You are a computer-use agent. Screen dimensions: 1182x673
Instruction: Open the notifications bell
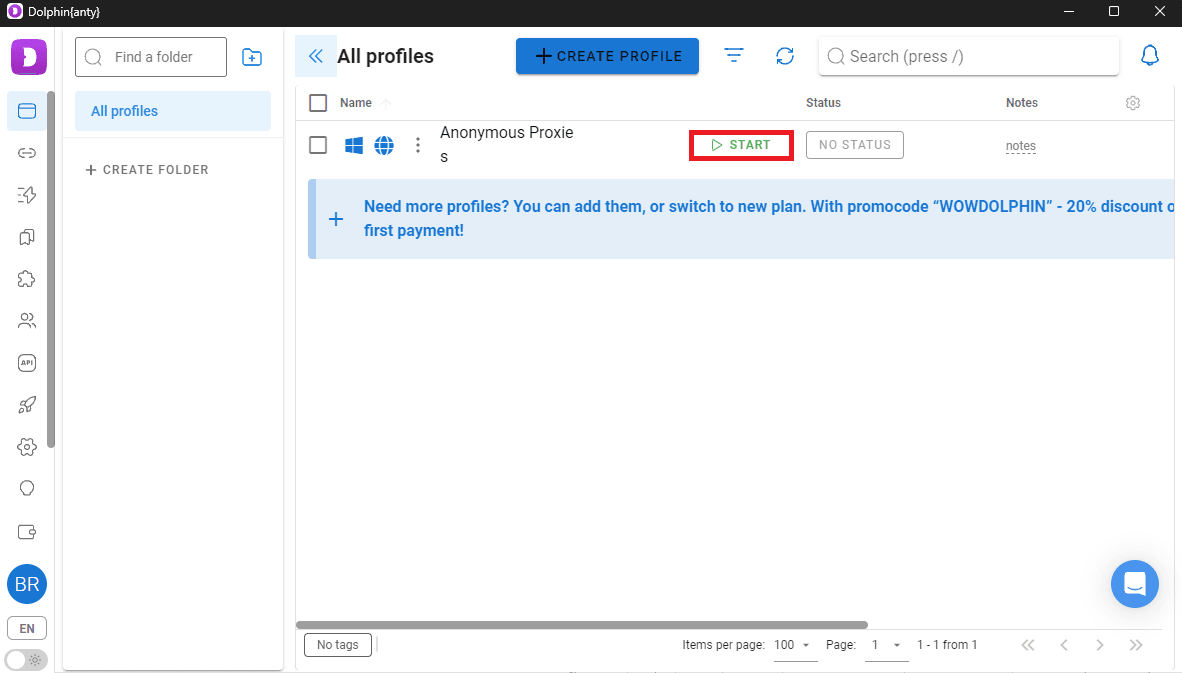[1150, 56]
